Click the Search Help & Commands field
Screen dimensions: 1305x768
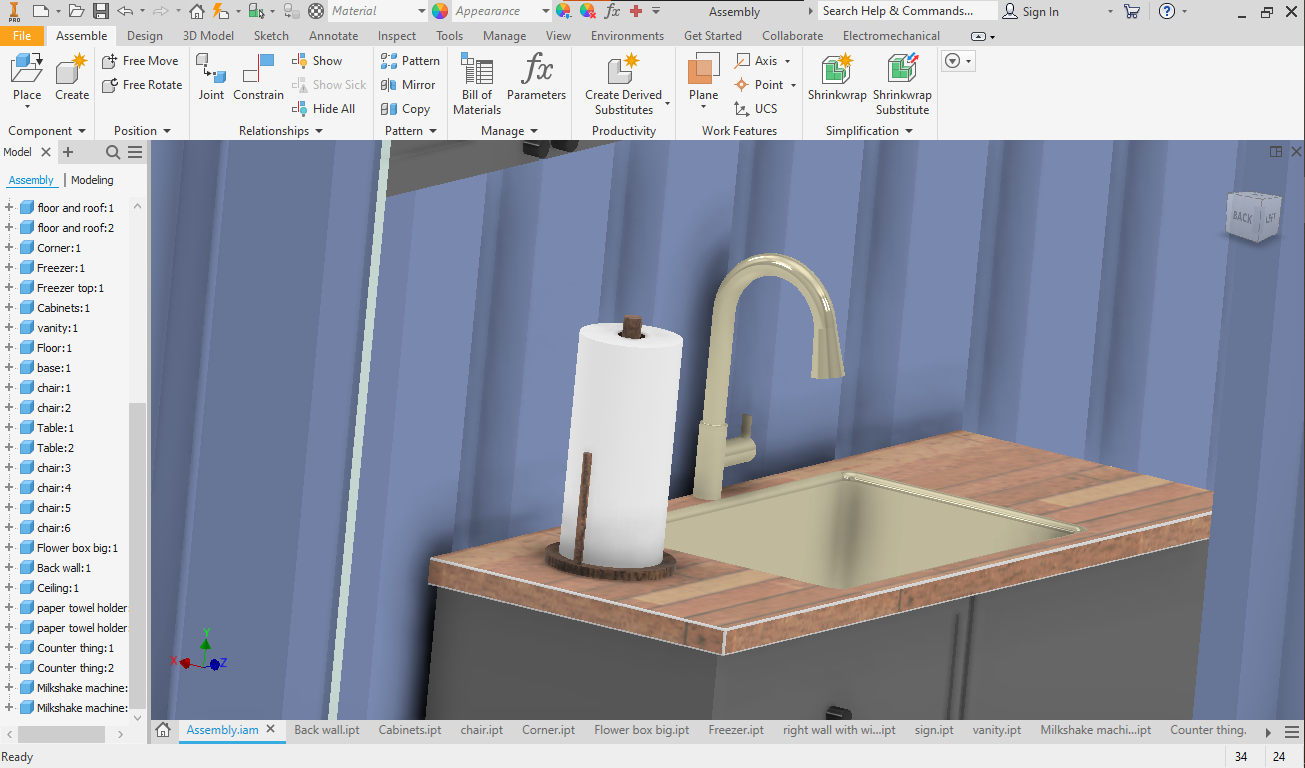tap(907, 11)
